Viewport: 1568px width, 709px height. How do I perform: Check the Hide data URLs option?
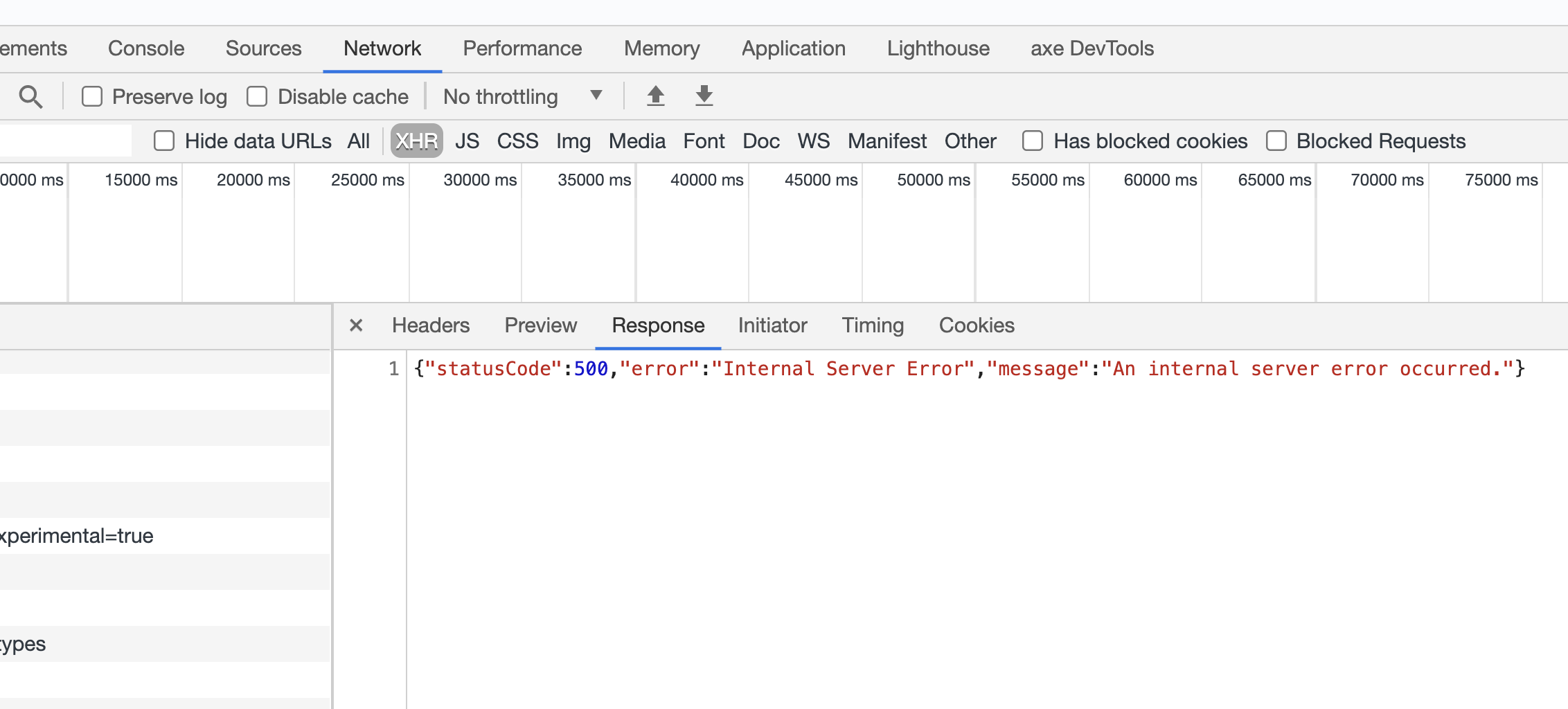(x=163, y=141)
